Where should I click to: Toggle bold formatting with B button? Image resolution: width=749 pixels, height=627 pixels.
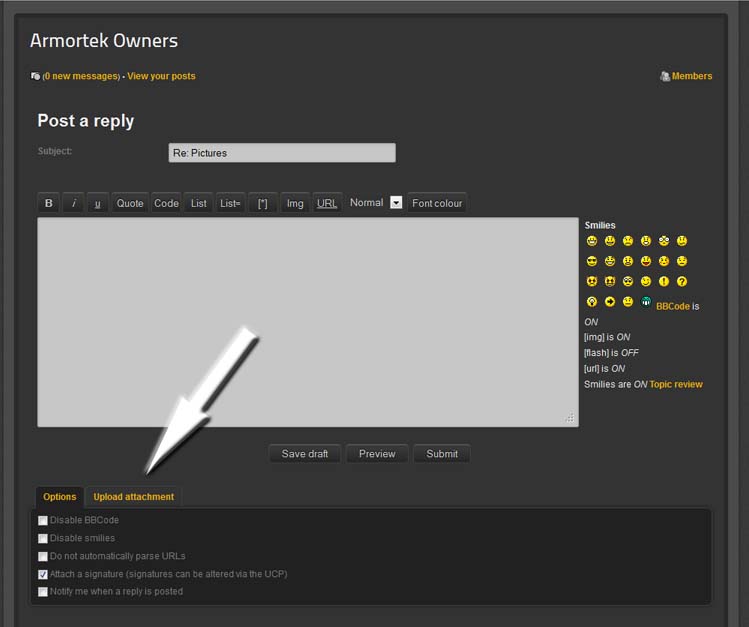[x=49, y=203]
